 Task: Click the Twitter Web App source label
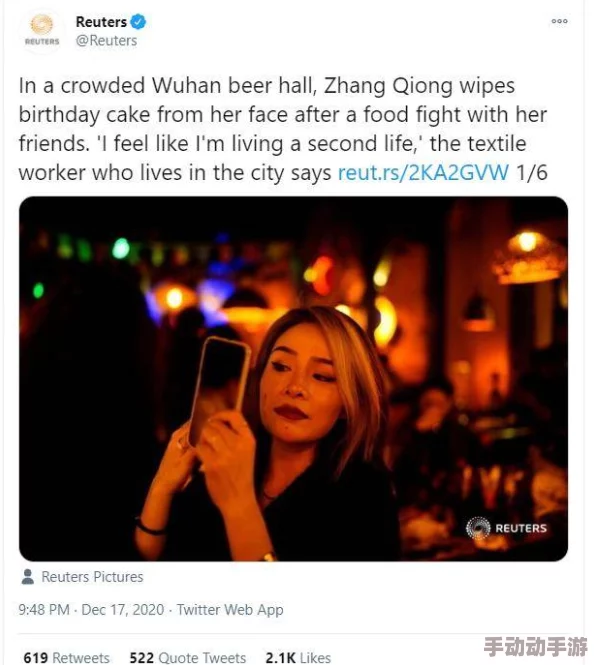coord(230,609)
